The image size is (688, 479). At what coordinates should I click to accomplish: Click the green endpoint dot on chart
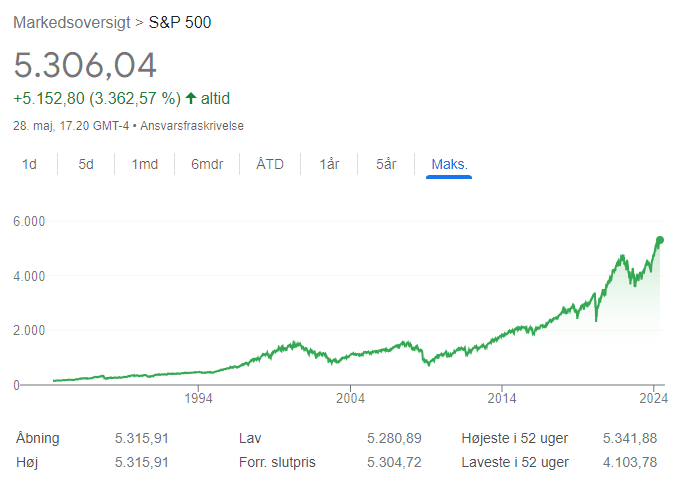660,240
